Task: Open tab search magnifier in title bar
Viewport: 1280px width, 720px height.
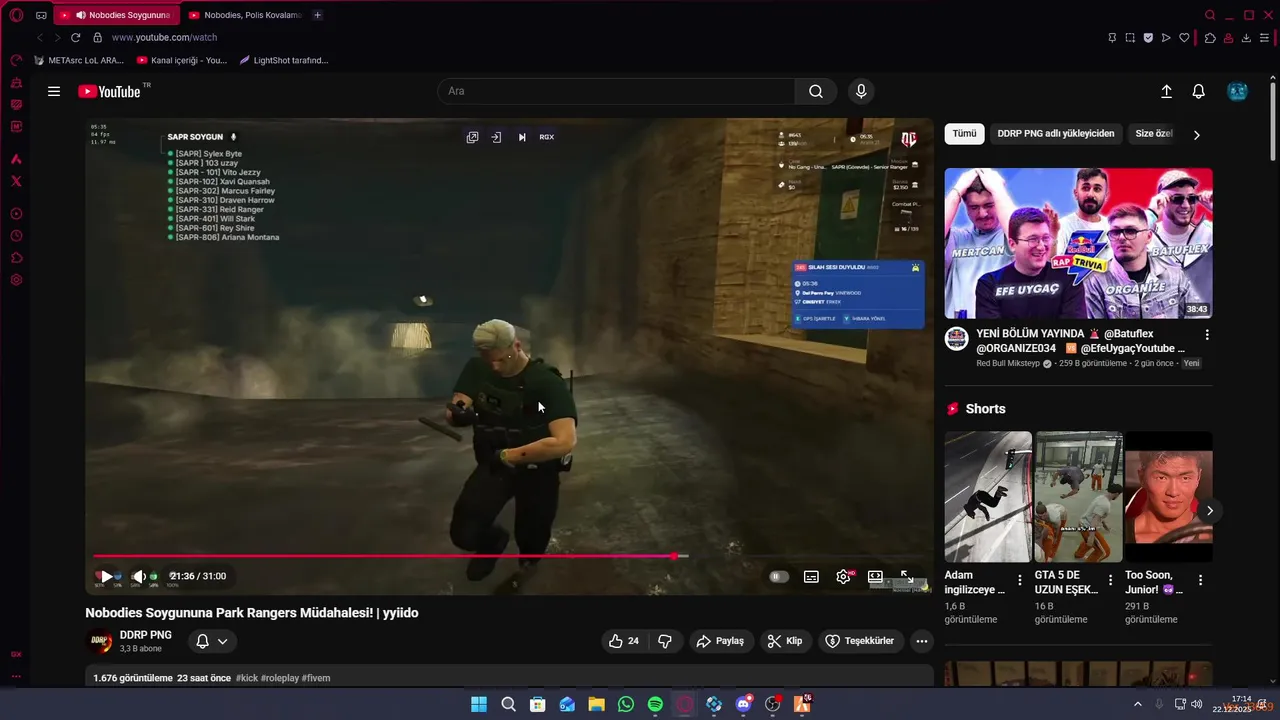Action: point(1210,15)
